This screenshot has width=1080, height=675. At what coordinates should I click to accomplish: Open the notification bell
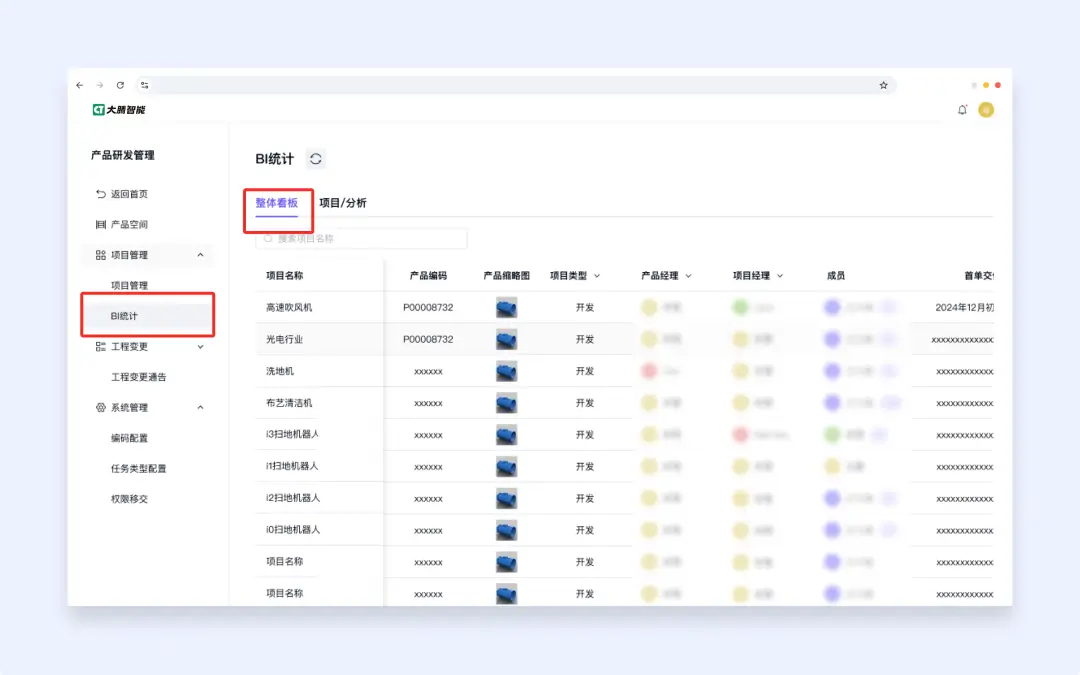tap(962, 110)
